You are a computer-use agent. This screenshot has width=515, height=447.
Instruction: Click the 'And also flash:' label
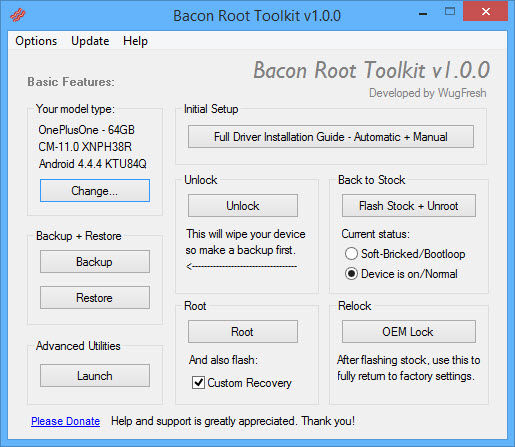tap(223, 360)
